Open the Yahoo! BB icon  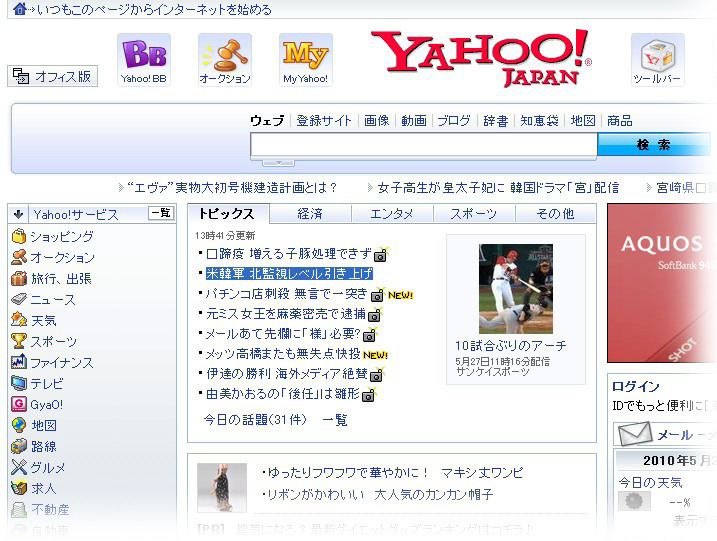coord(144,59)
